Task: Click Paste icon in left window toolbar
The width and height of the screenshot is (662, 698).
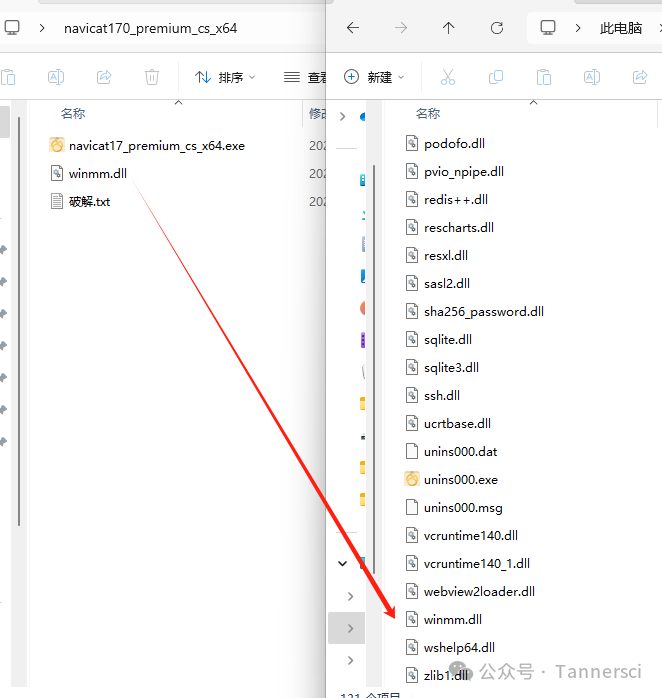Action: (8, 77)
